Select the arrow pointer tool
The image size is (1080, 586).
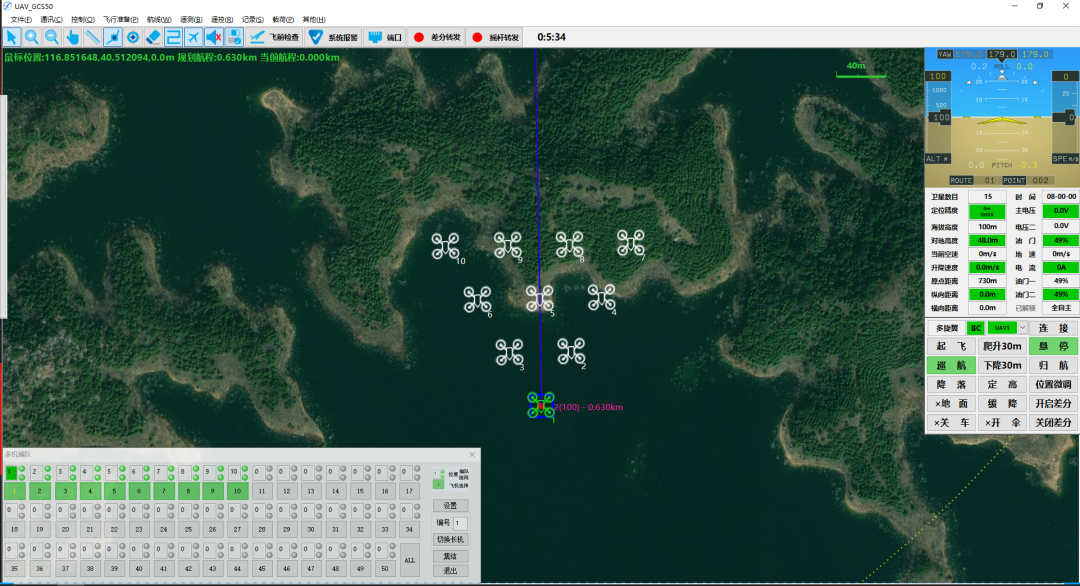[12, 37]
